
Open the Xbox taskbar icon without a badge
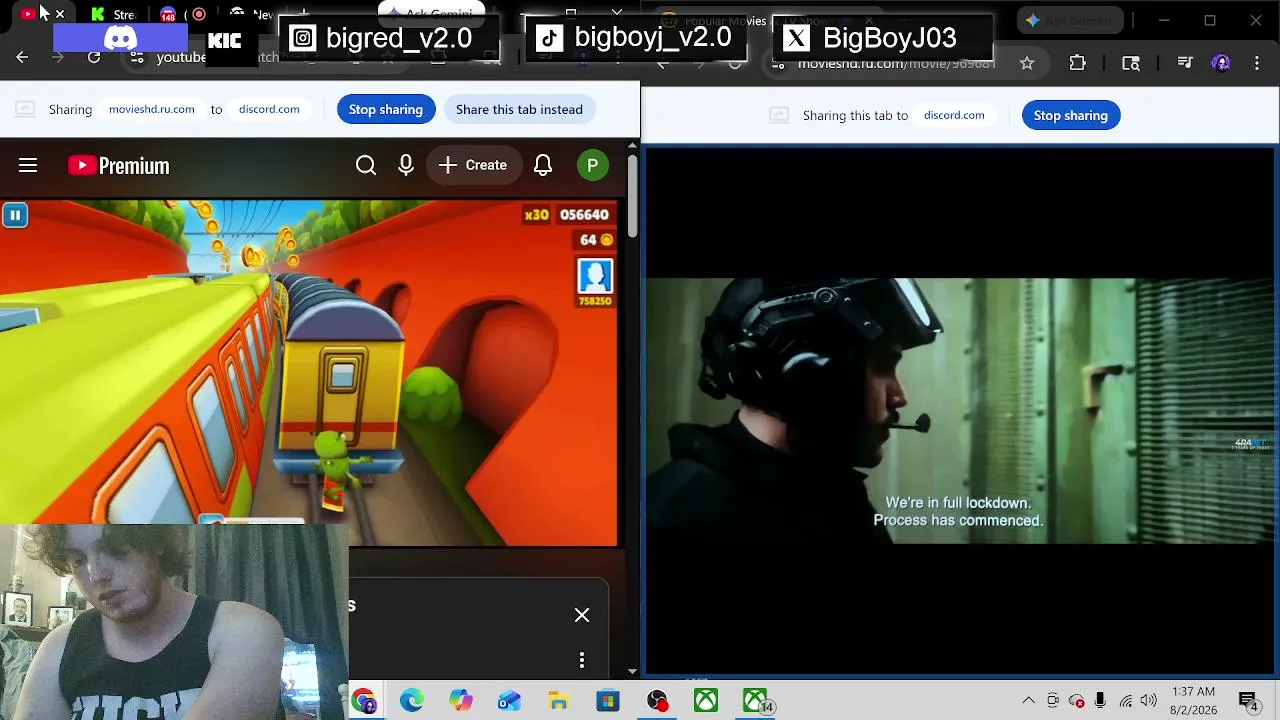(706, 701)
